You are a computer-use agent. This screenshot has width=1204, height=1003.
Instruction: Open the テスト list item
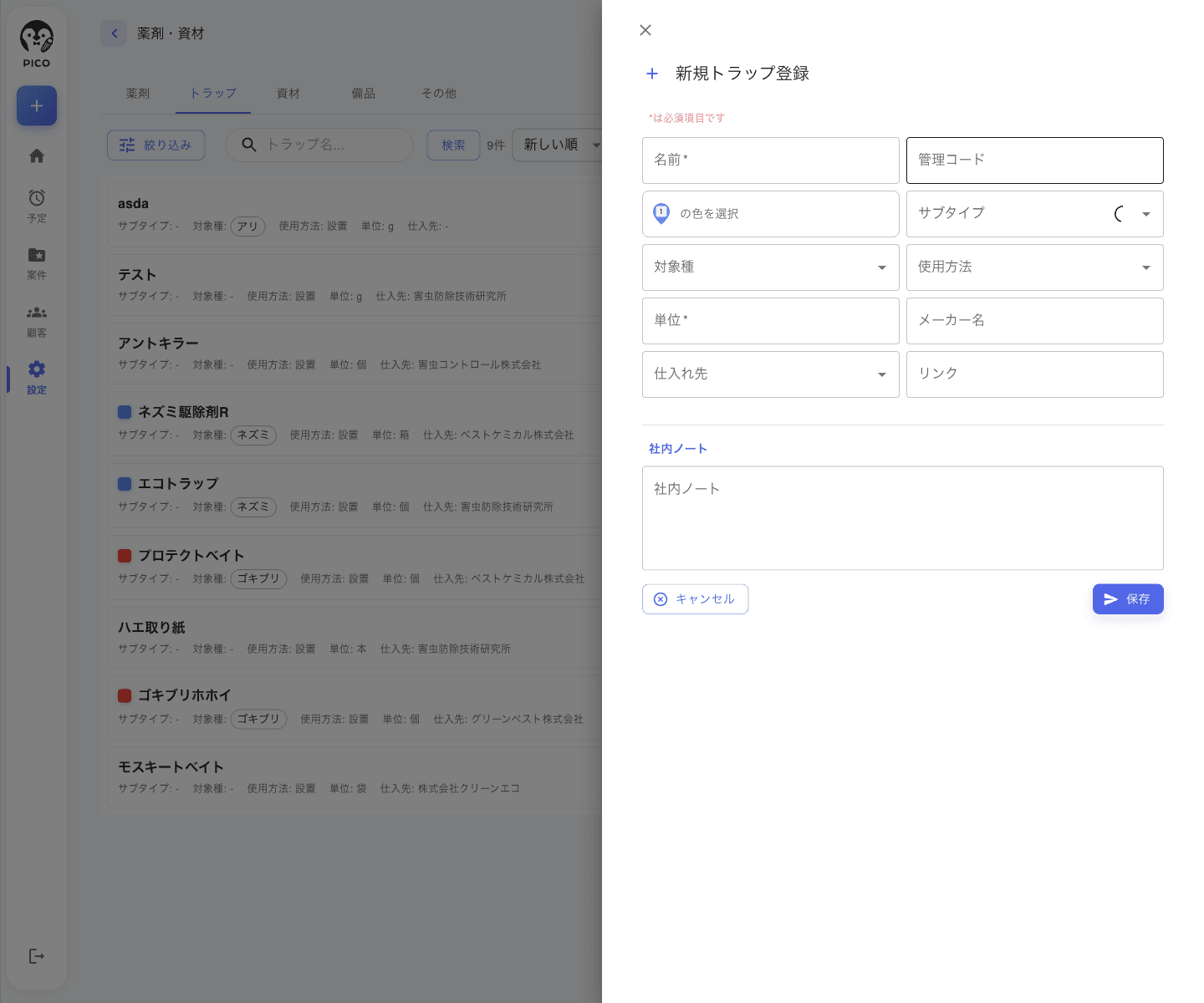coord(355,285)
